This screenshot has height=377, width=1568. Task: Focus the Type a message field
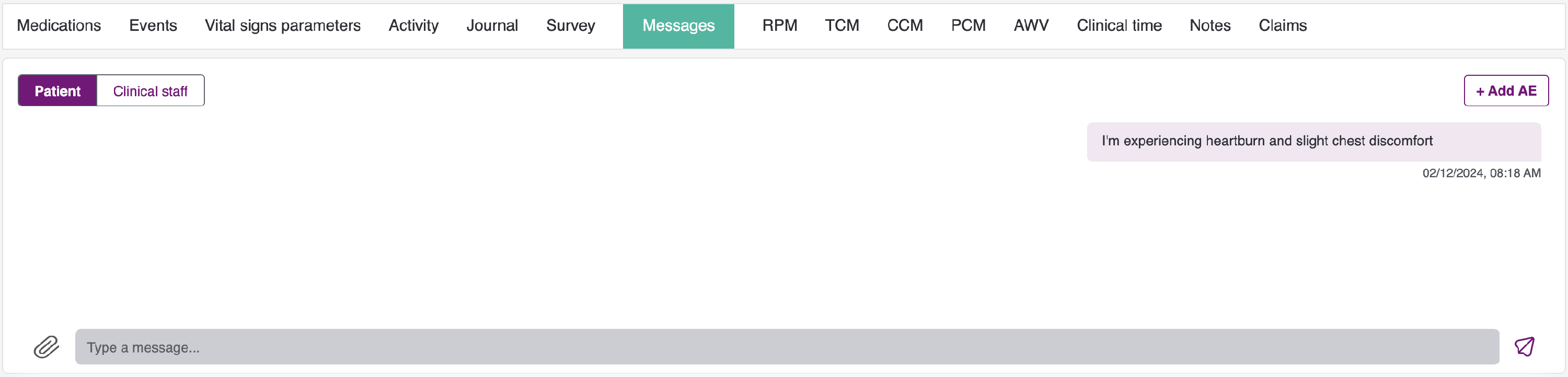pos(787,347)
